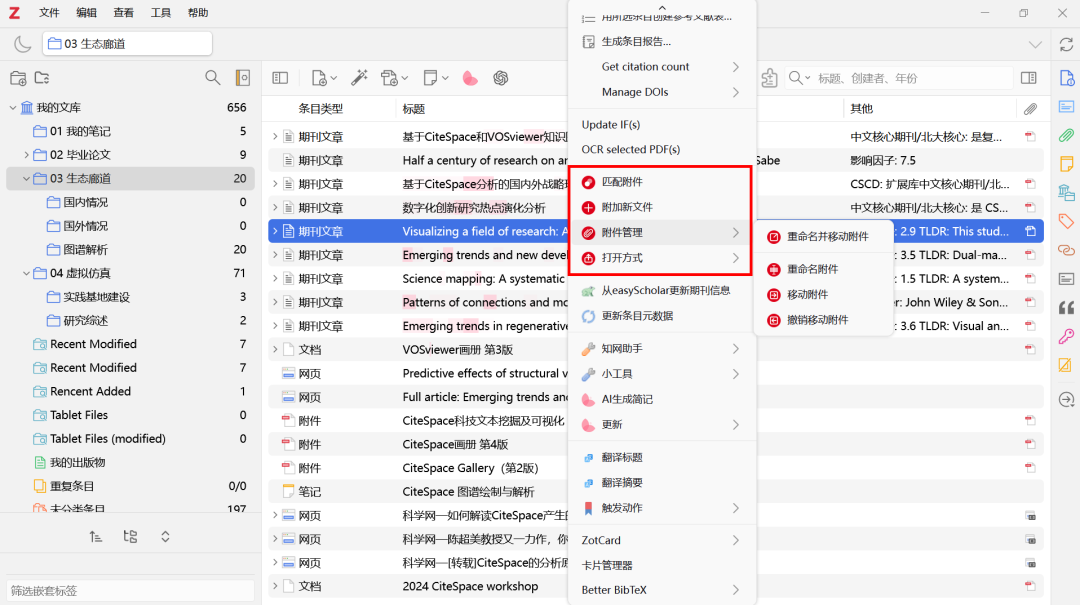Click the ChatGPT-style AI toolbar icon

(501, 78)
